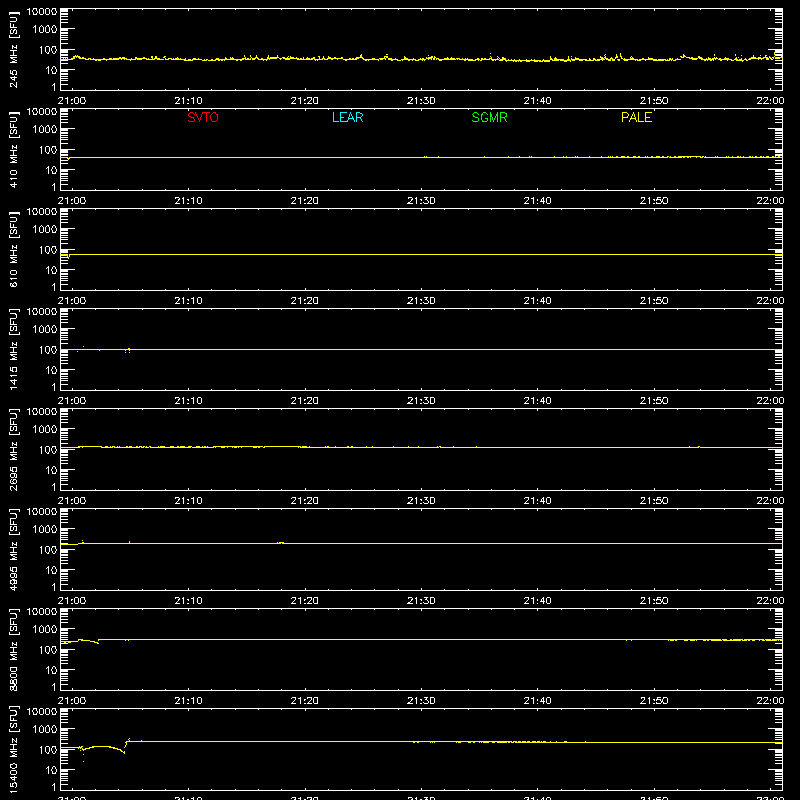The height and width of the screenshot is (800, 800).
Task: Click the 10000 tick label on 245 MHz plot
Action: pyautogui.click(x=42, y=12)
